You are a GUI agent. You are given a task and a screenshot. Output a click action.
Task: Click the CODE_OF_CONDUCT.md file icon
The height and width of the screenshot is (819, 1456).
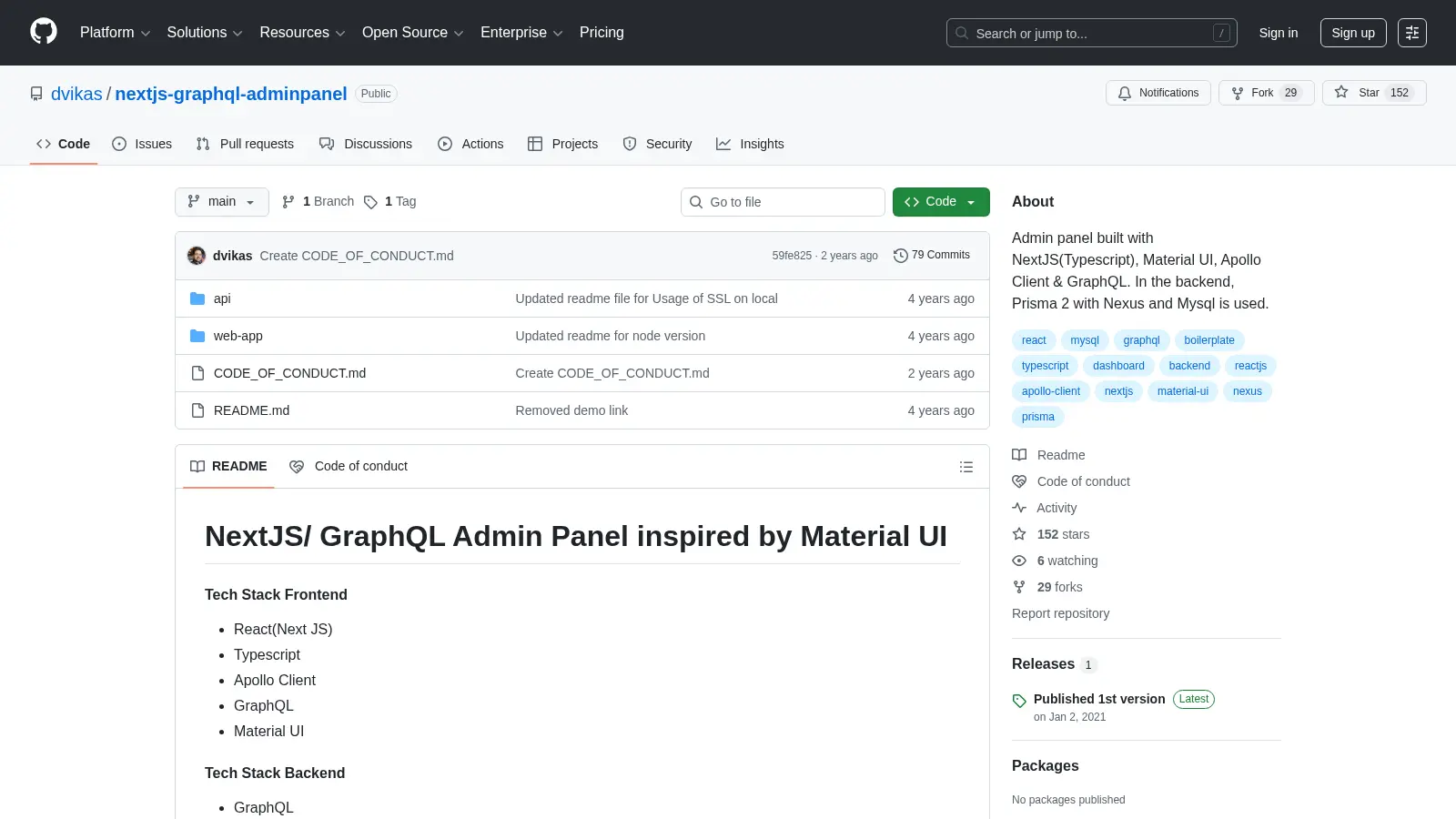[197, 373]
